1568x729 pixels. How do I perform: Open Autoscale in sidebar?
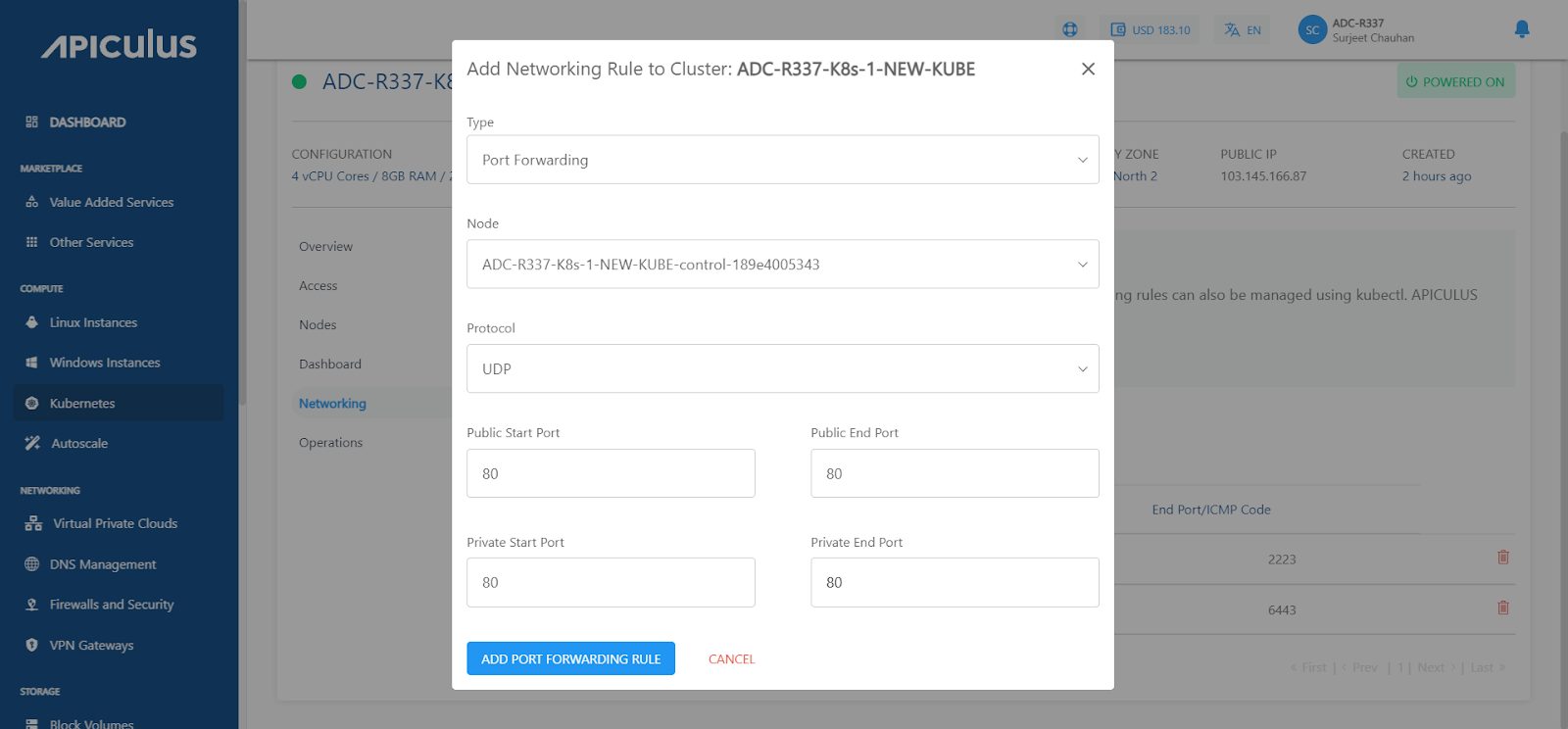point(79,443)
